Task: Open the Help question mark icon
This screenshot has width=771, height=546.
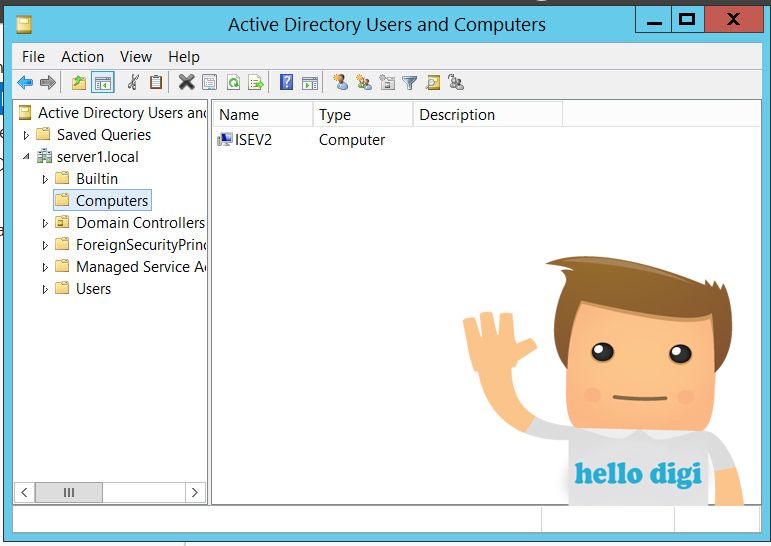Action: [x=286, y=82]
